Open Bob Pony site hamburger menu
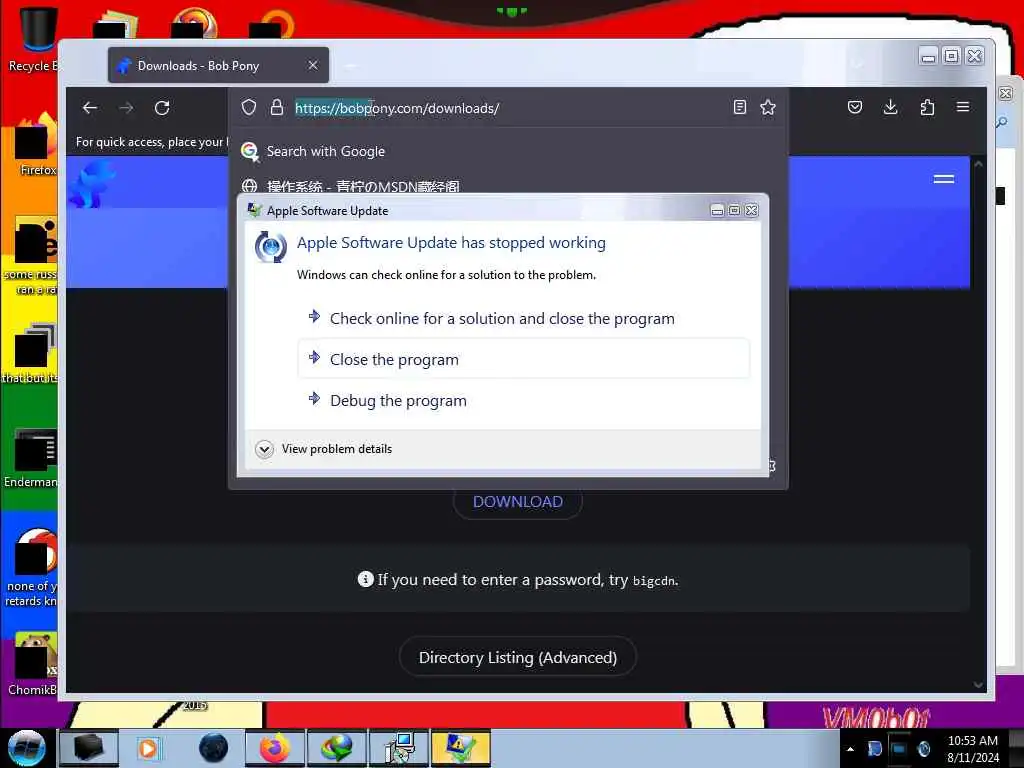This screenshot has height=768, width=1024. point(944,179)
